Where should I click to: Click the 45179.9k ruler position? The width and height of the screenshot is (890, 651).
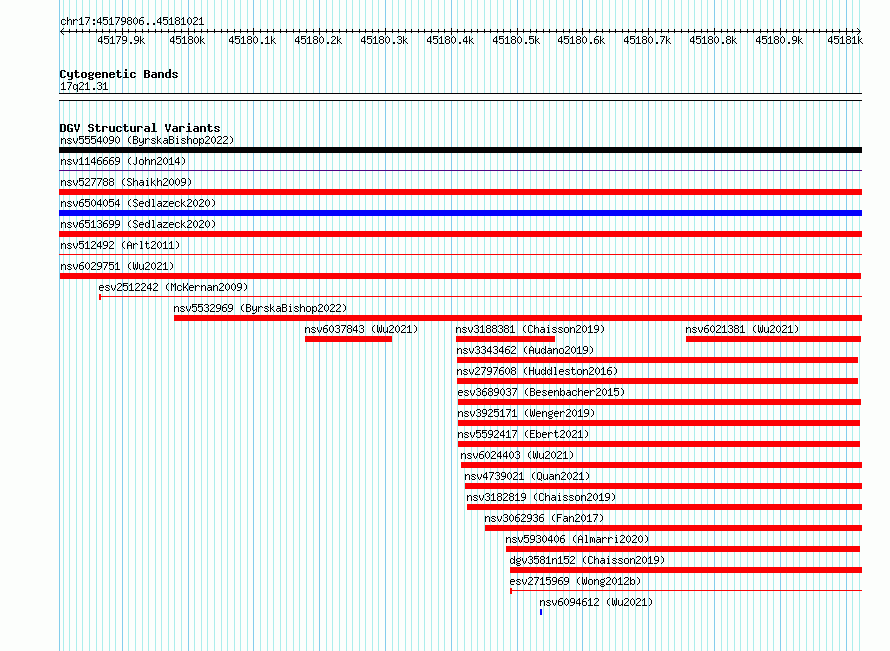[121, 40]
